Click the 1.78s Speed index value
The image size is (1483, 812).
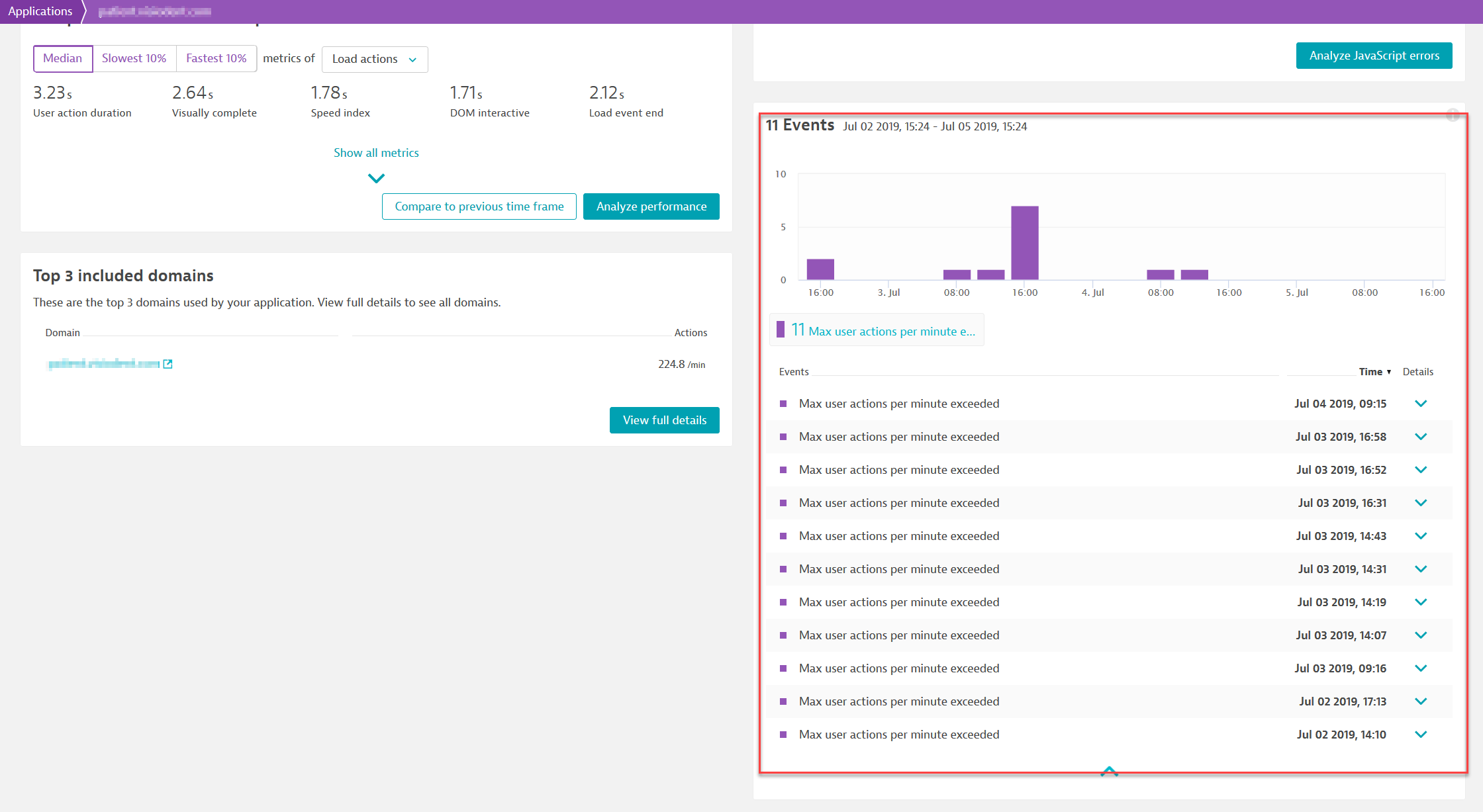[x=329, y=93]
